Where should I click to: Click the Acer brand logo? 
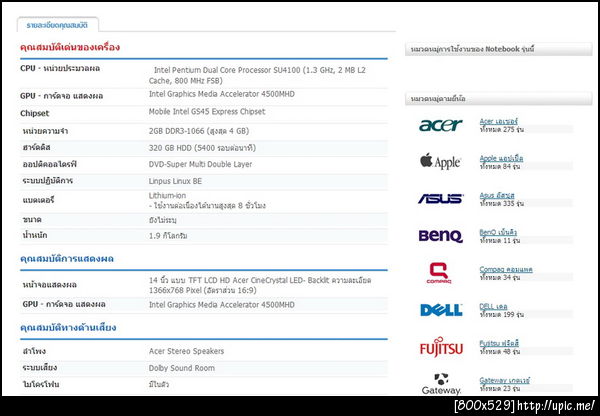(x=441, y=125)
